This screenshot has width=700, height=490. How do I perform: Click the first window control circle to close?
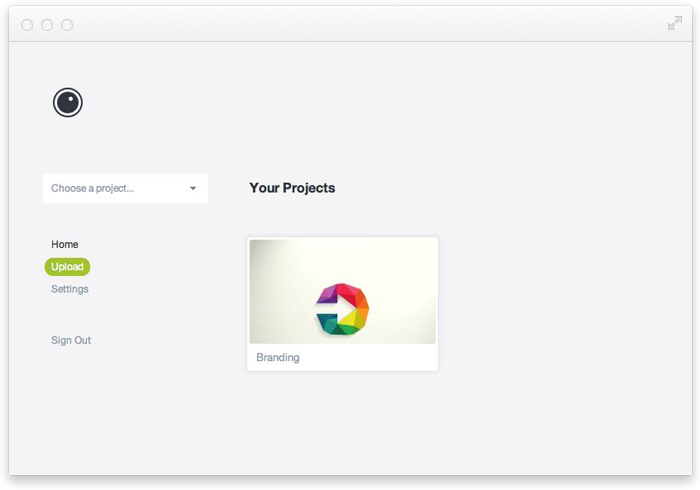pyautogui.click(x=27, y=25)
